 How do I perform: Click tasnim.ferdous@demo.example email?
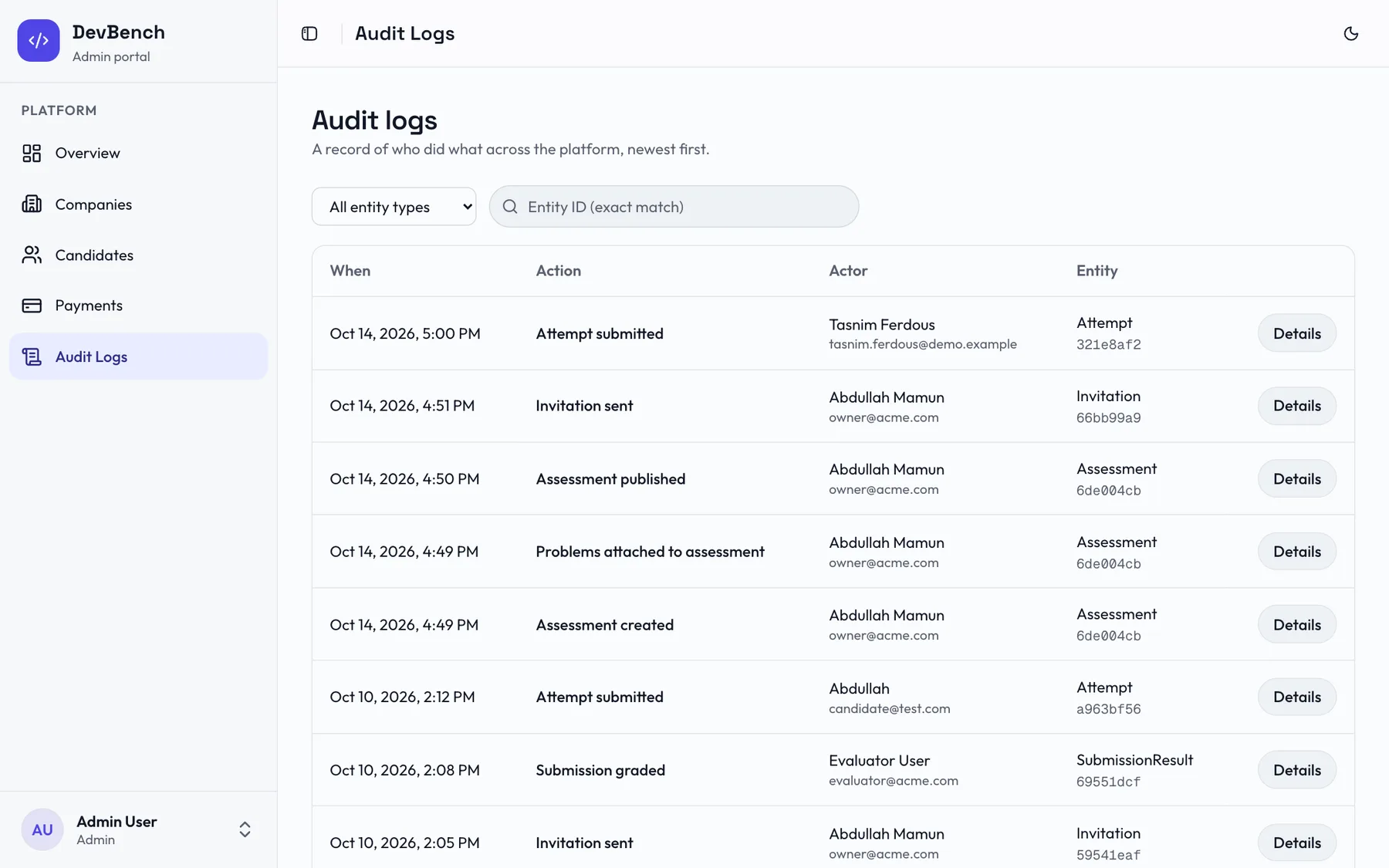pos(923,344)
